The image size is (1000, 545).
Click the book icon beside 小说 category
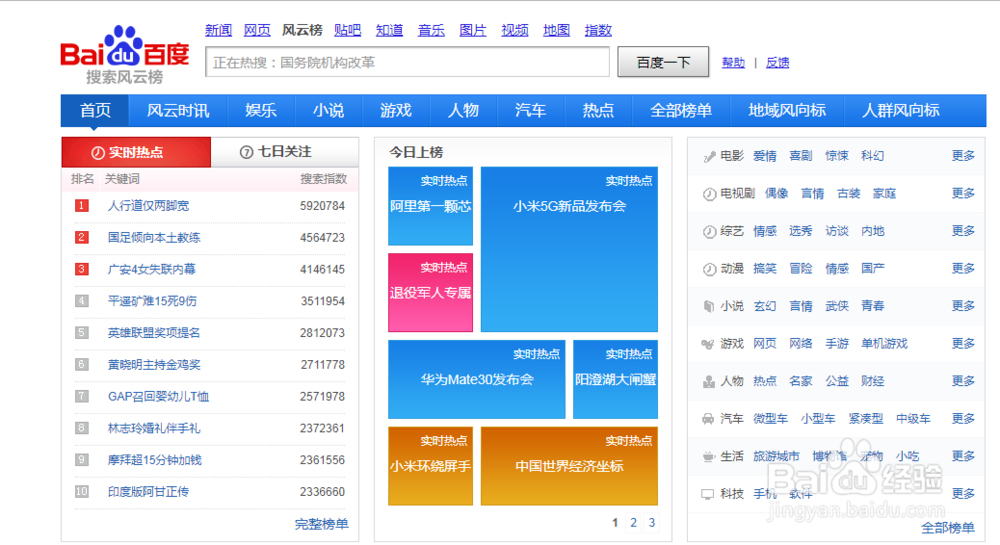(709, 306)
